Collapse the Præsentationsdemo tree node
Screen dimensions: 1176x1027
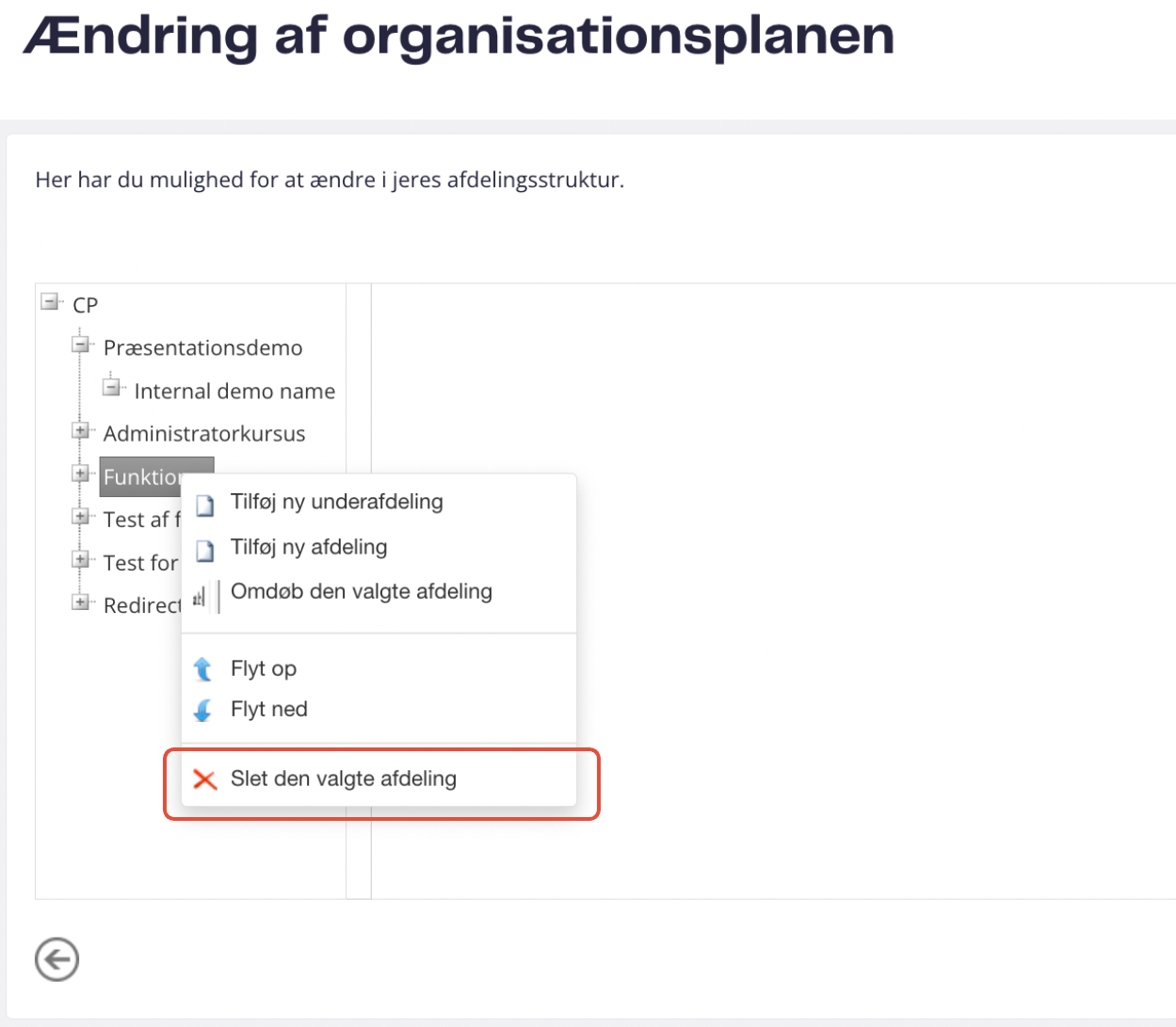point(81,345)
